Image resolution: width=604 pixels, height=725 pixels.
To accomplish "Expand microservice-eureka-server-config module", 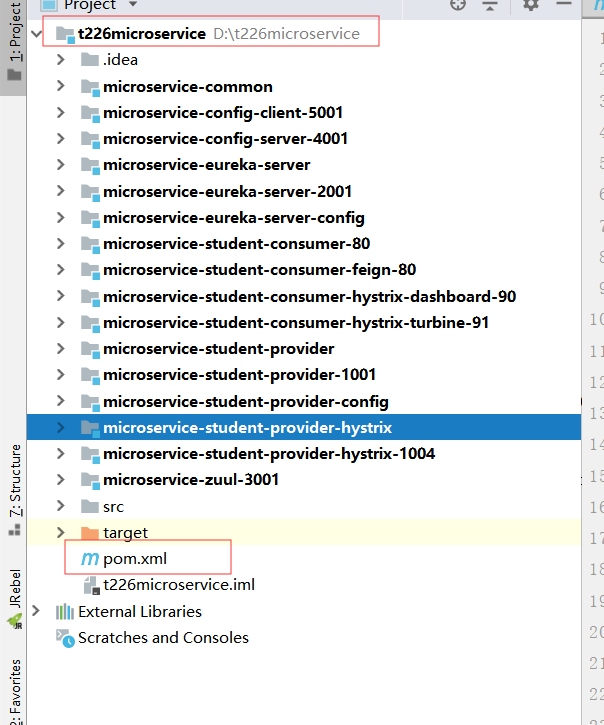I will pos(60,217).
